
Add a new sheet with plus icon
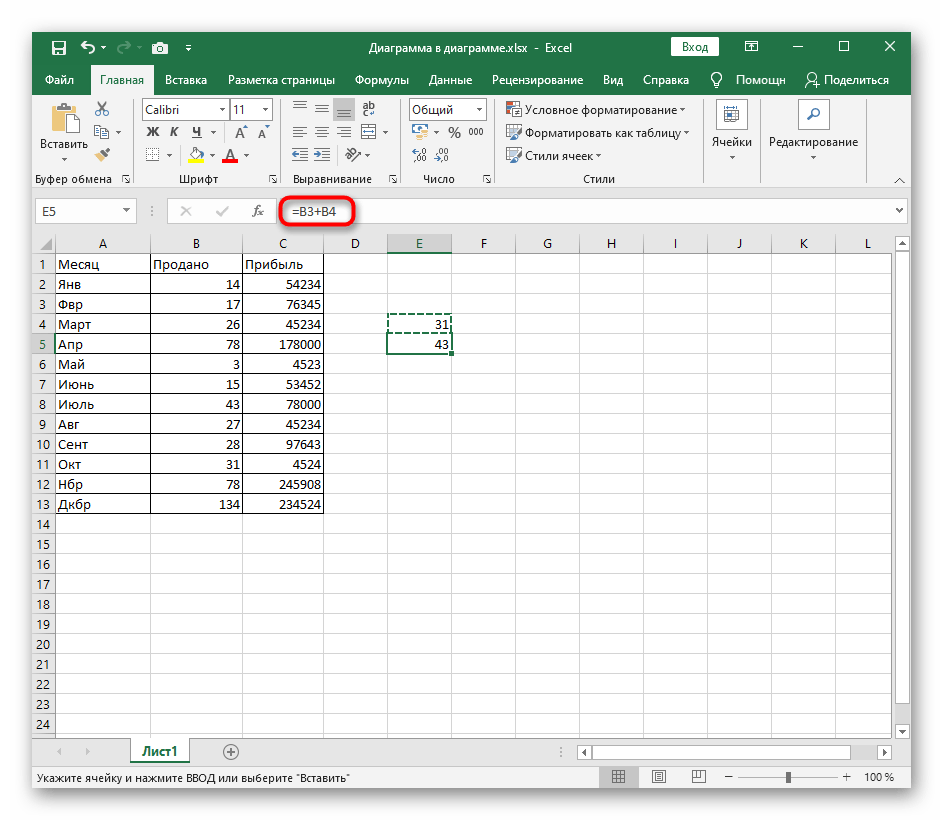coord(231,751)
